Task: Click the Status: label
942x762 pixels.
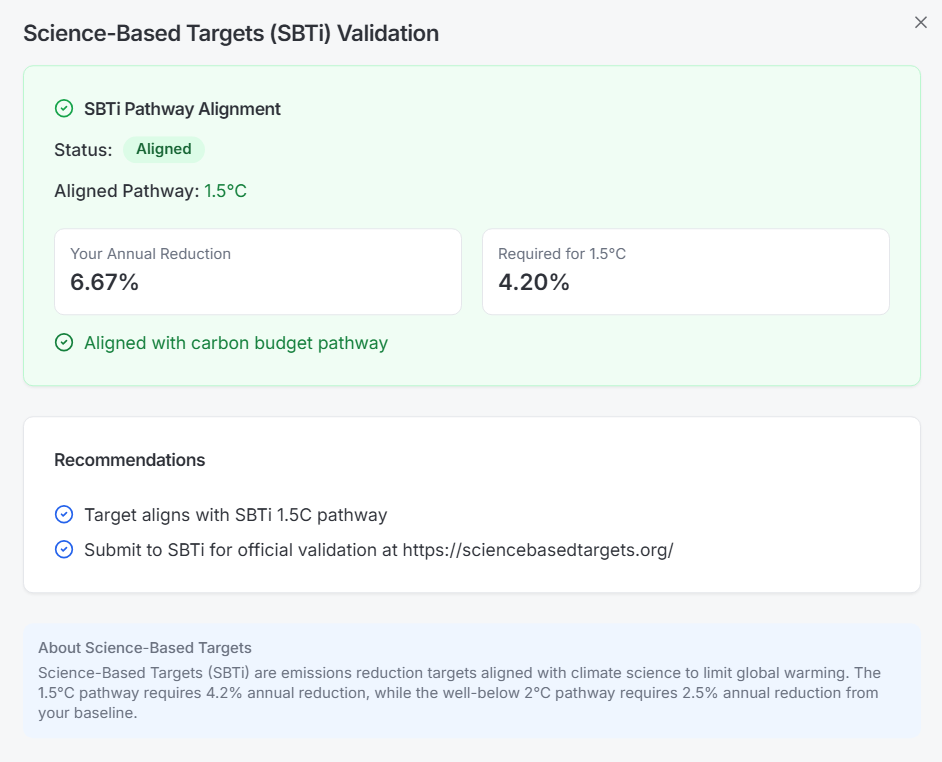Action: click(x=83, y=150)
